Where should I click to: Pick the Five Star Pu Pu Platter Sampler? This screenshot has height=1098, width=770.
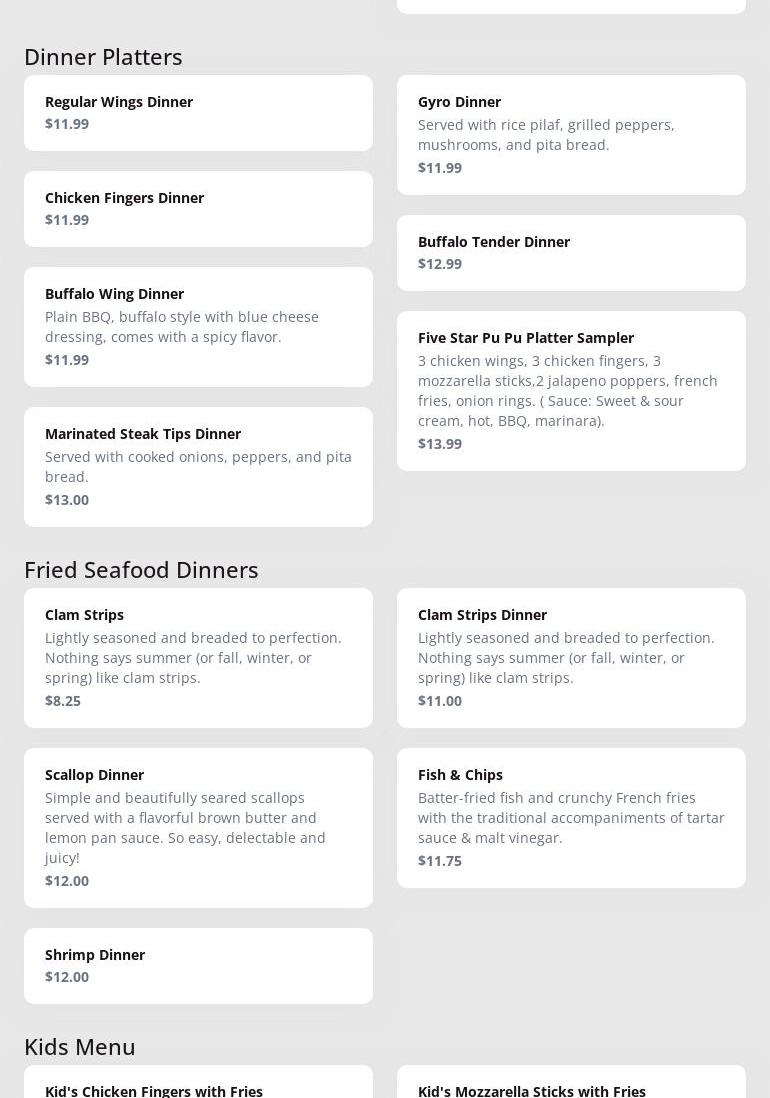tap(571, 390)
